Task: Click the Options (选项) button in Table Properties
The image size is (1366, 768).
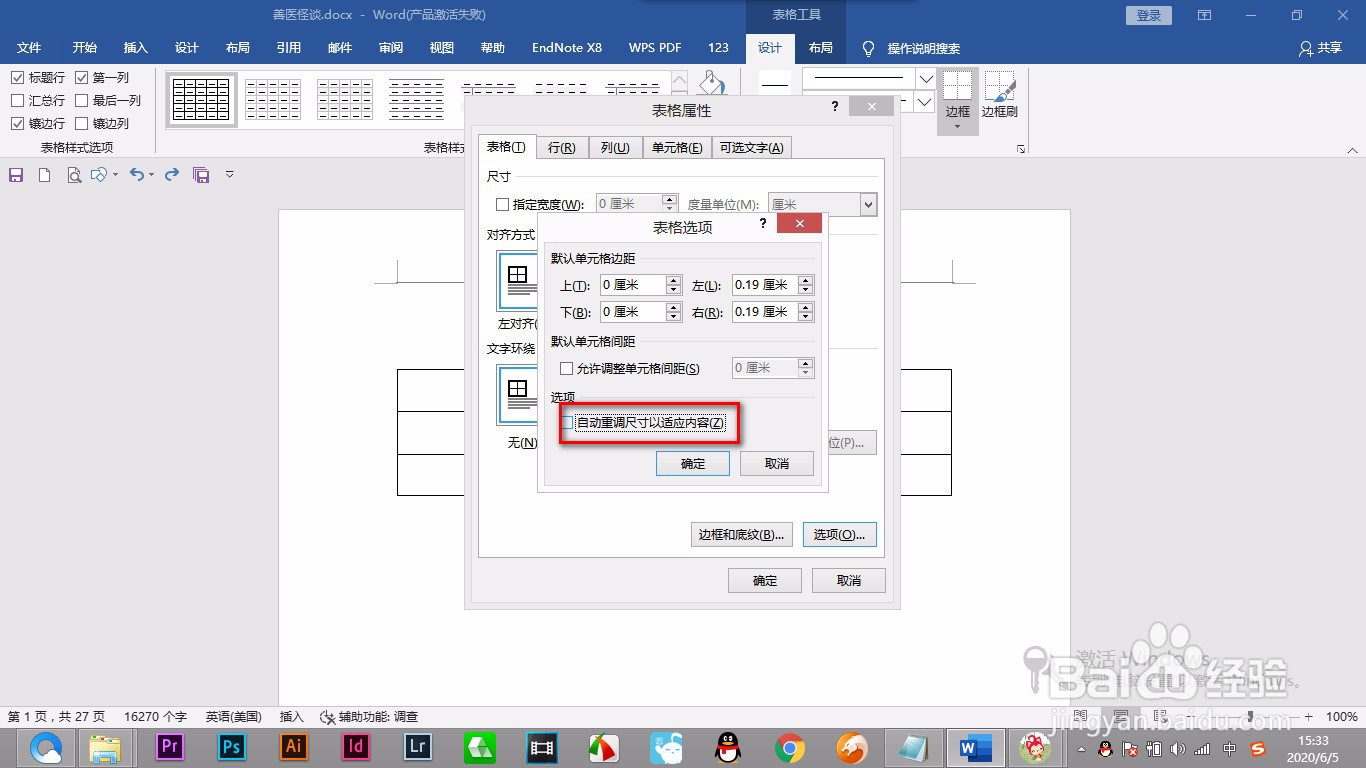Action: 840,534
